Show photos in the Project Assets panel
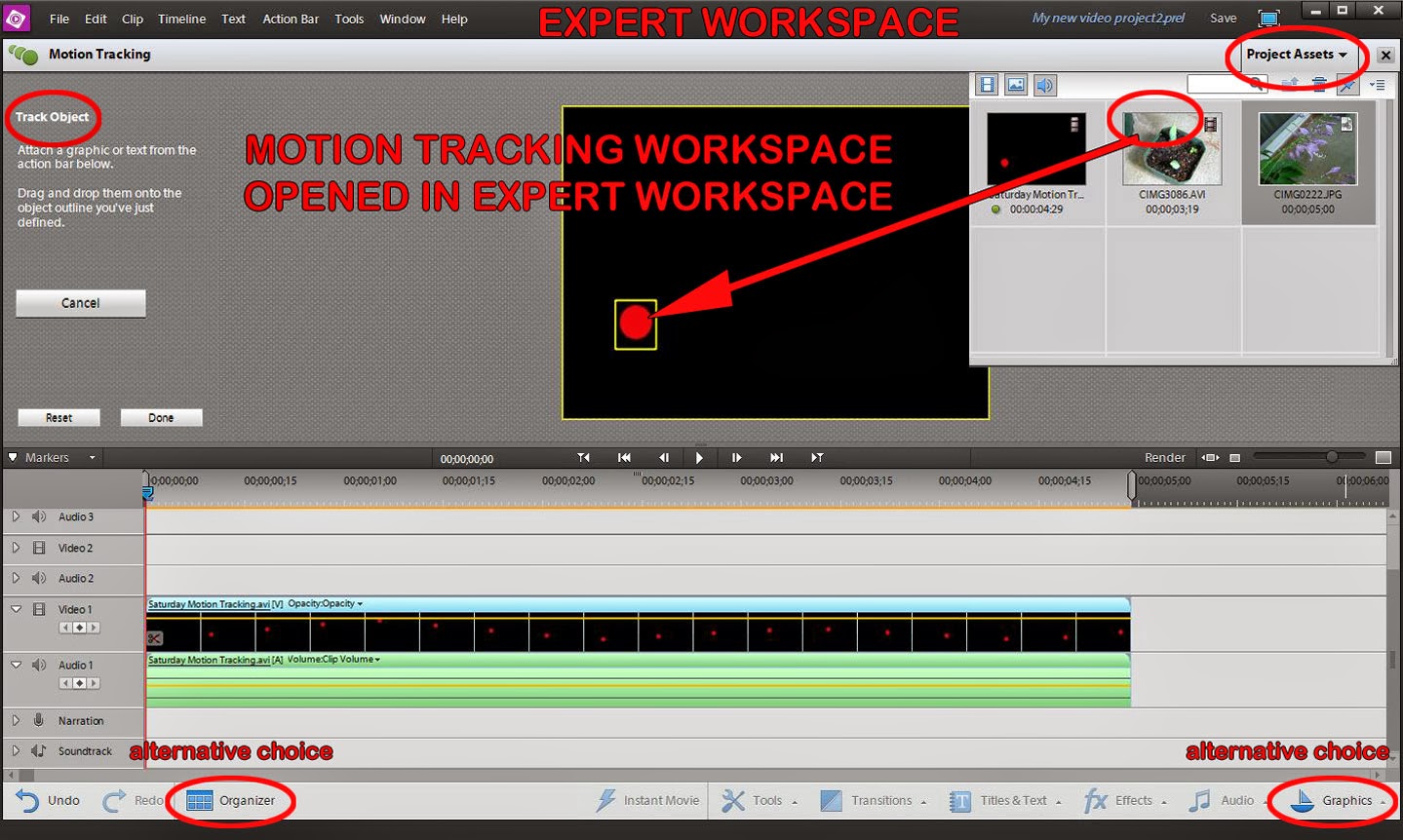 coord(1015,85)
